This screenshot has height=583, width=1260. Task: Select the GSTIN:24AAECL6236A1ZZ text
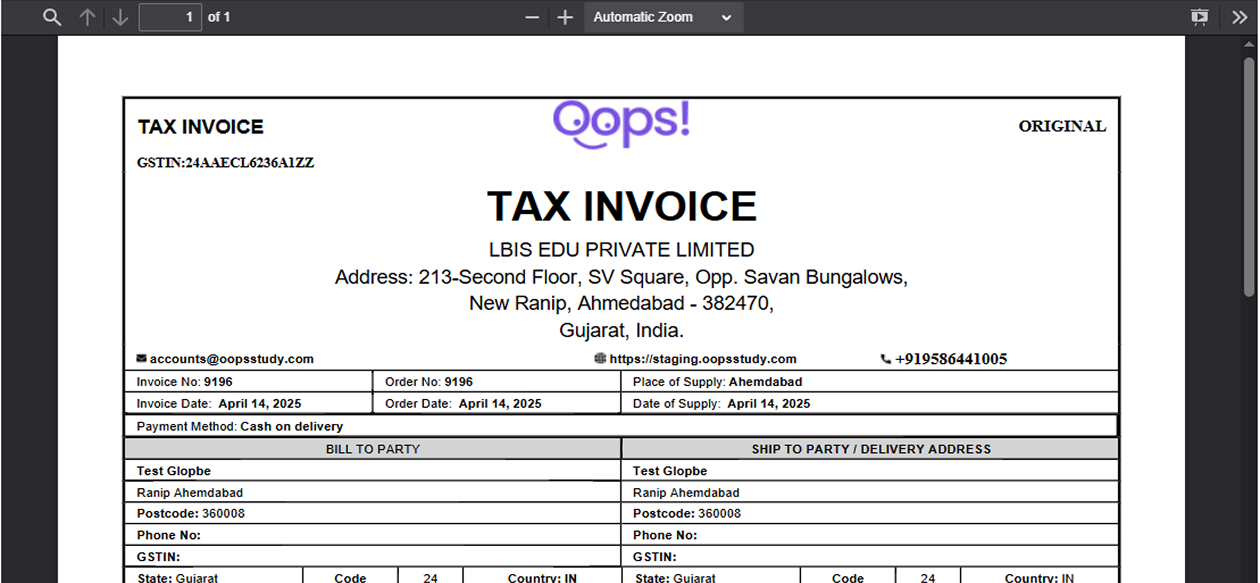[x=226, y=162]
